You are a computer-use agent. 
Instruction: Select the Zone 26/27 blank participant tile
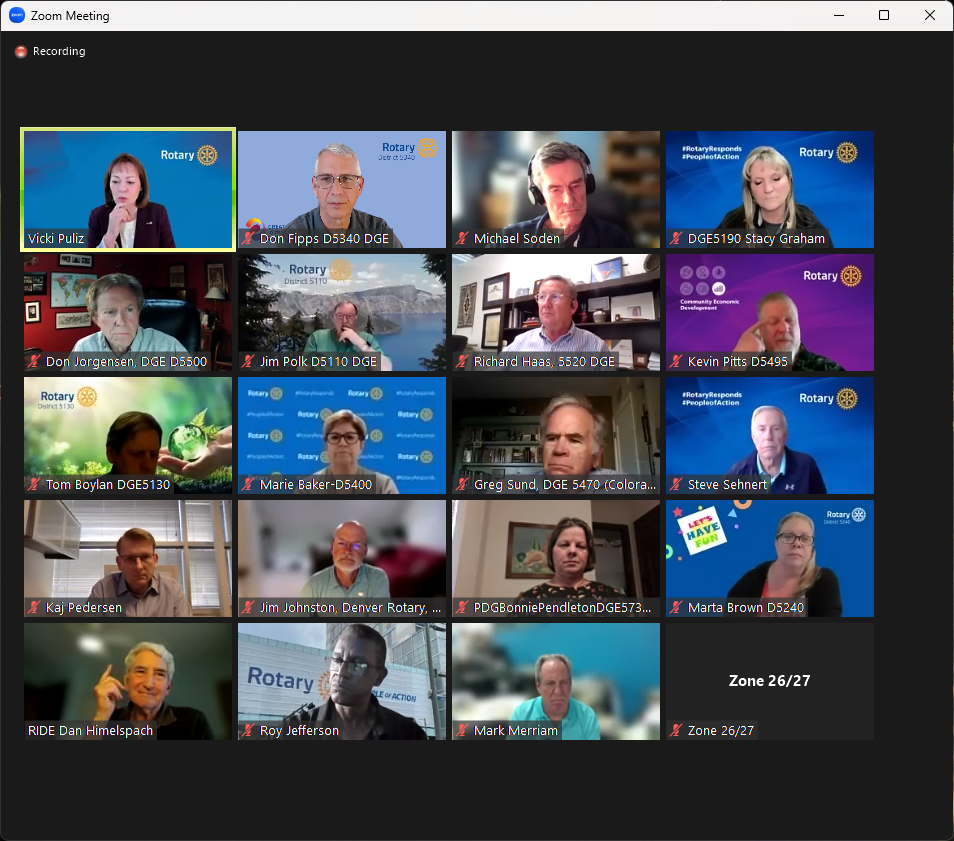click(769, 680)
